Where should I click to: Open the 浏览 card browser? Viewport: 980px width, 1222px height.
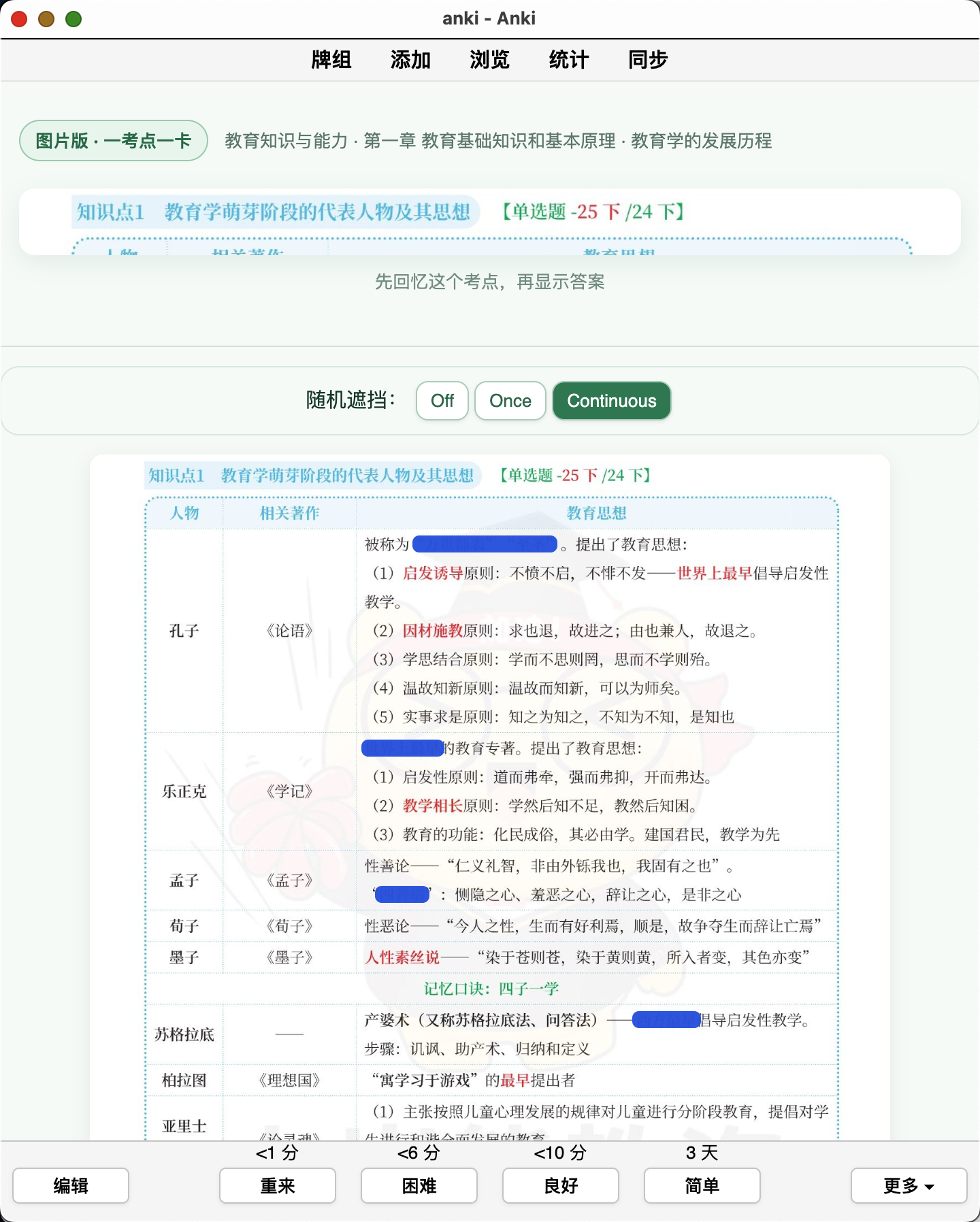click(489, 60)
